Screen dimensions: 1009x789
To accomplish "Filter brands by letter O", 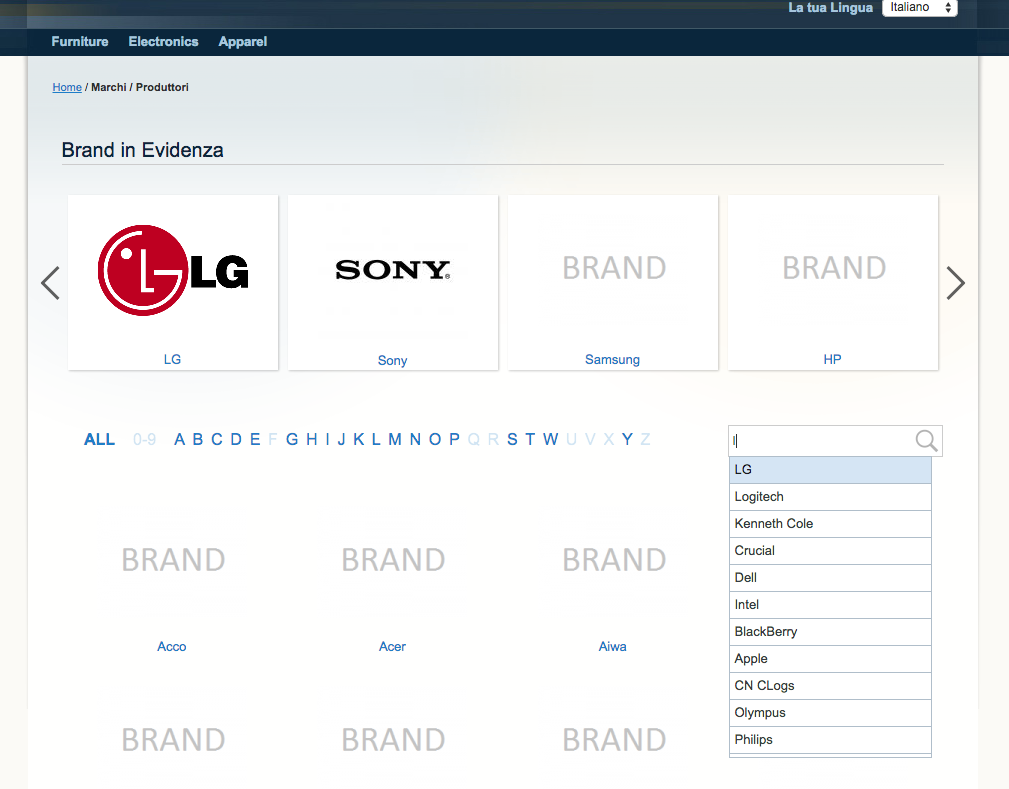I will [x=435, y=440].
